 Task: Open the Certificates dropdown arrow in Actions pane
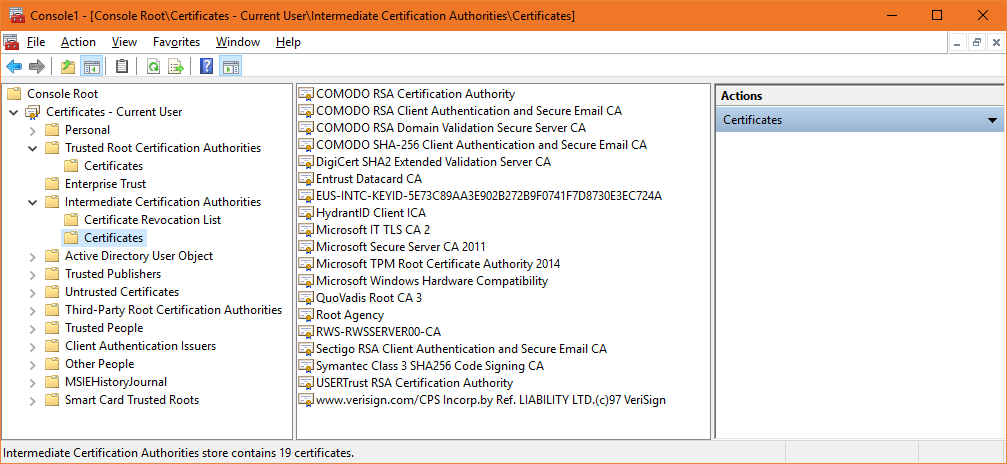[x=992, y=120]
